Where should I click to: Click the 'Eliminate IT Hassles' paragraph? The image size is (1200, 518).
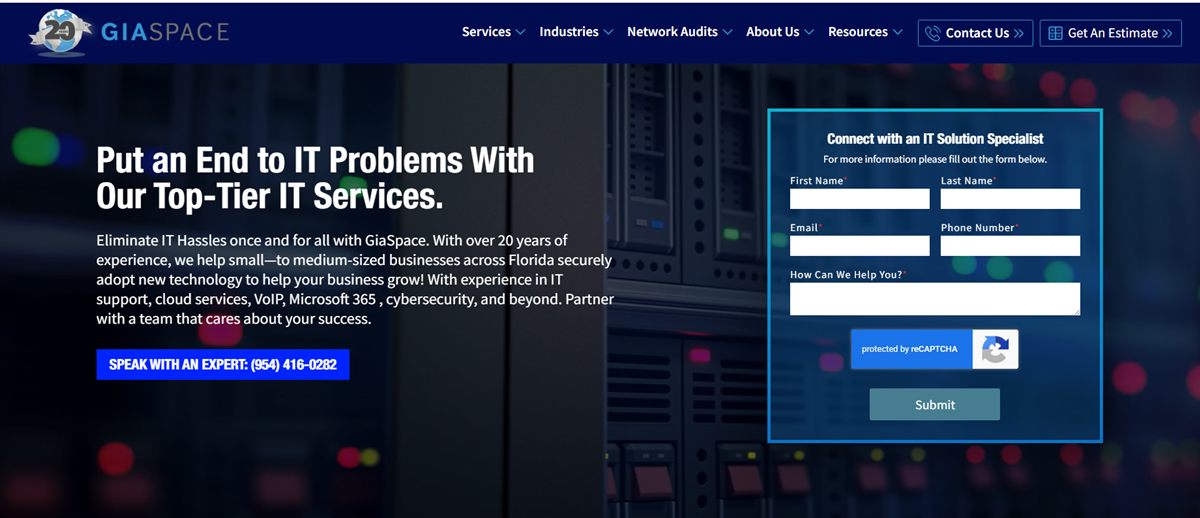[x=355, y=280]
